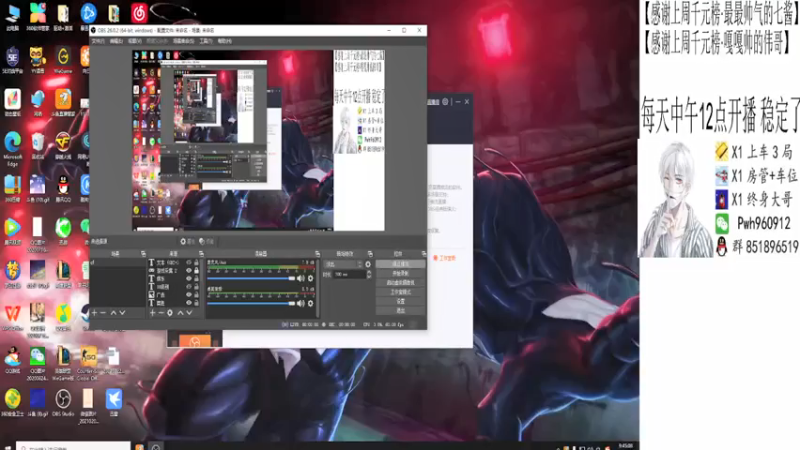Open the 工具 menu in OBS
Viewport: 800px width, 450px height.
pyautogui.click(x=206, y=41)
